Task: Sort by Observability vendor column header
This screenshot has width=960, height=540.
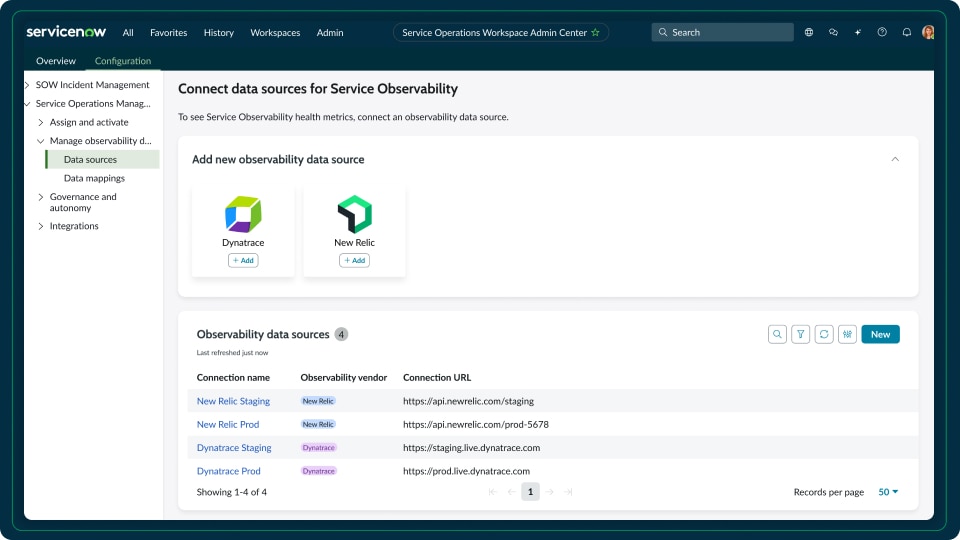Action: tap(343, 377)
